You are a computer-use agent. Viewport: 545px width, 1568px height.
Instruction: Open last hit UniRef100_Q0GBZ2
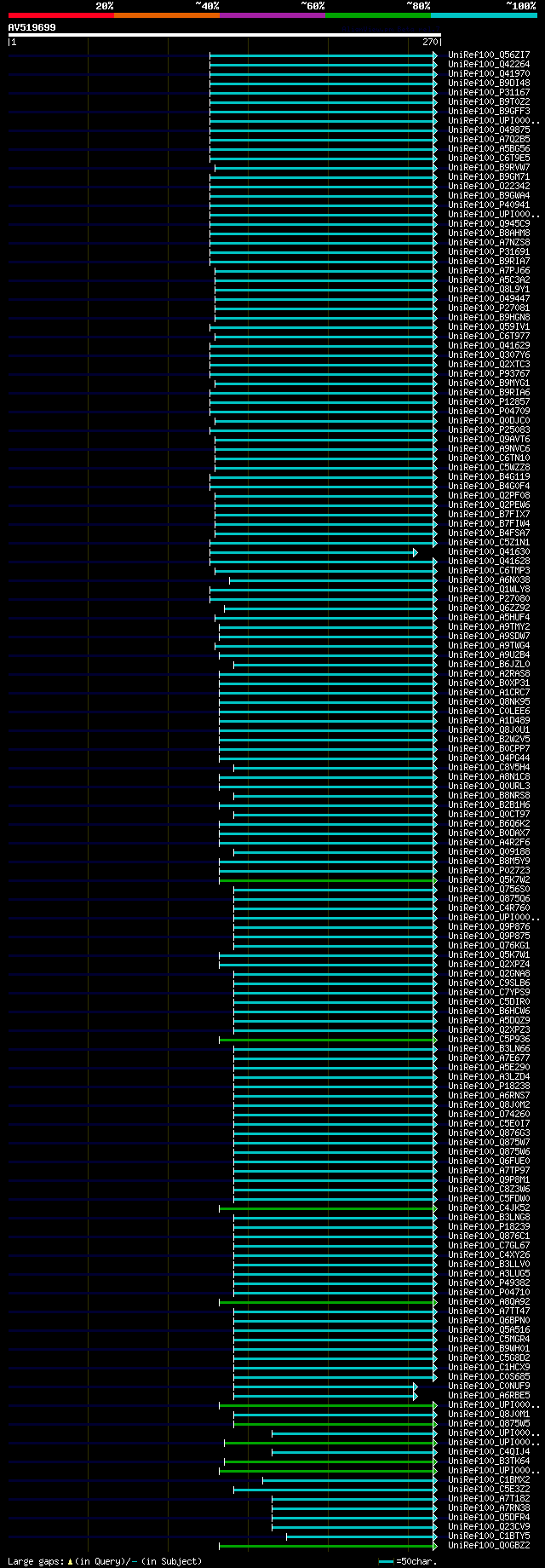[x=489, y=1545]
